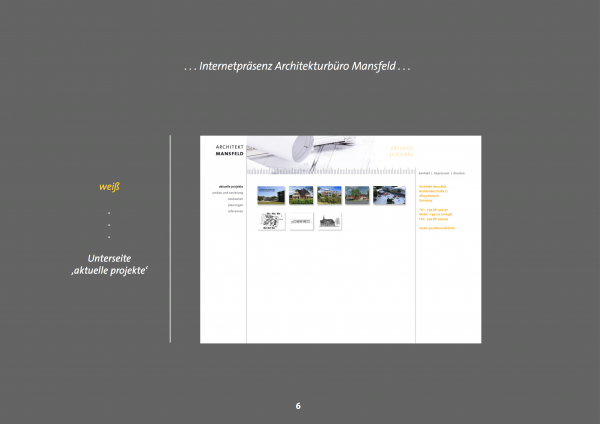This screenshot has height=424, width=600.
Task: Click the 'aktuelle projekte' page heading
Action: click(401, 151)
